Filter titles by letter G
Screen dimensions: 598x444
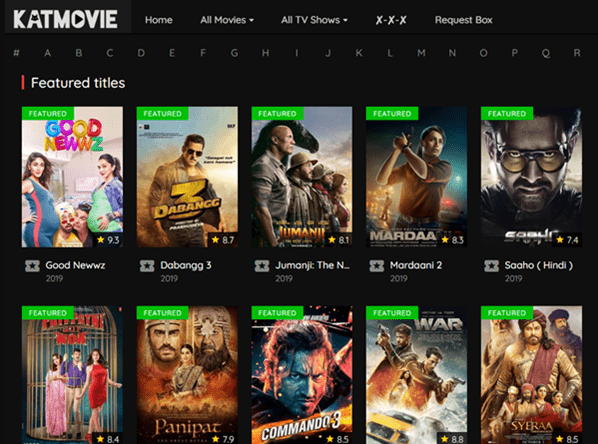pyautogui.click(x=235, y=53)
